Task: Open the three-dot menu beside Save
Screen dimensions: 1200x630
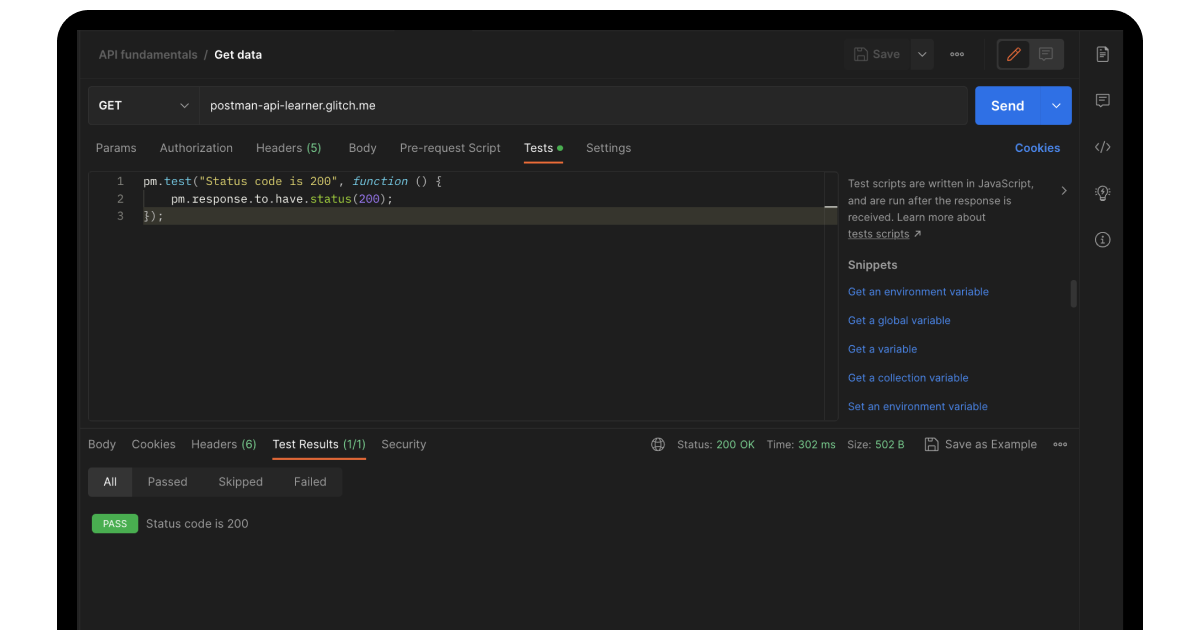Action: [x=957, y=55]
